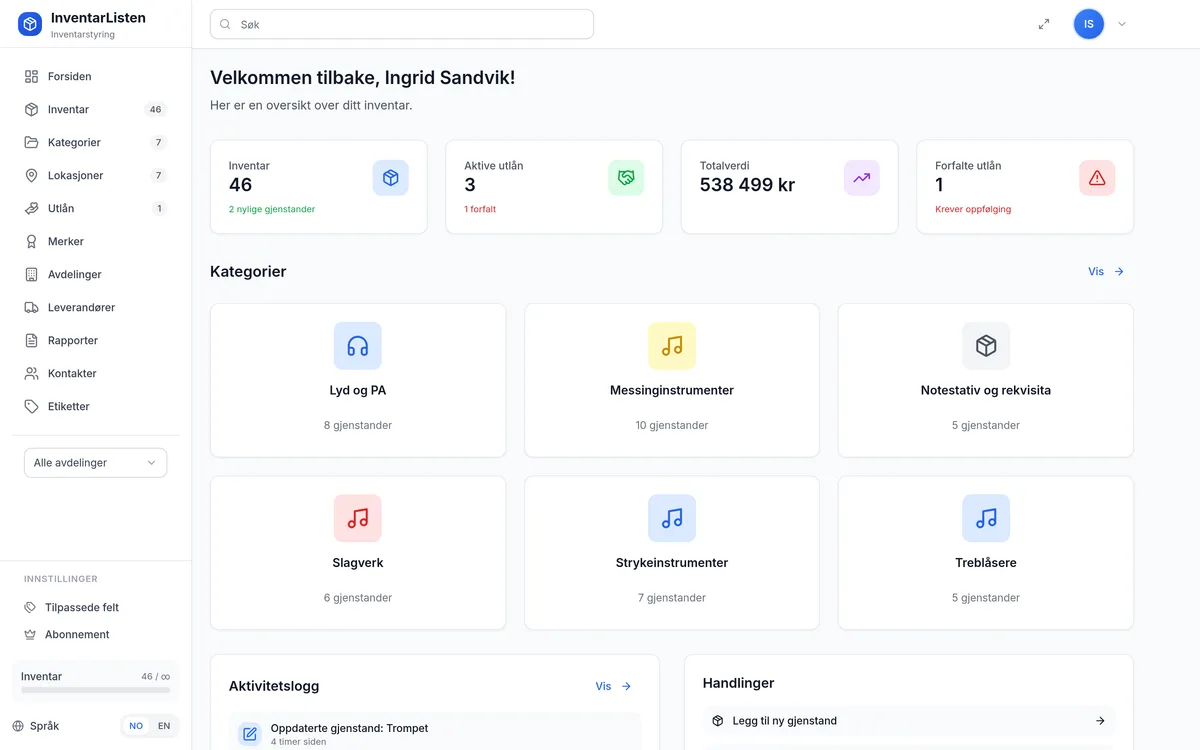The width and height of the screenshot is (1200, 750).
Task: Click the Utlån count badge 1
Action: (x=159, y=208)
